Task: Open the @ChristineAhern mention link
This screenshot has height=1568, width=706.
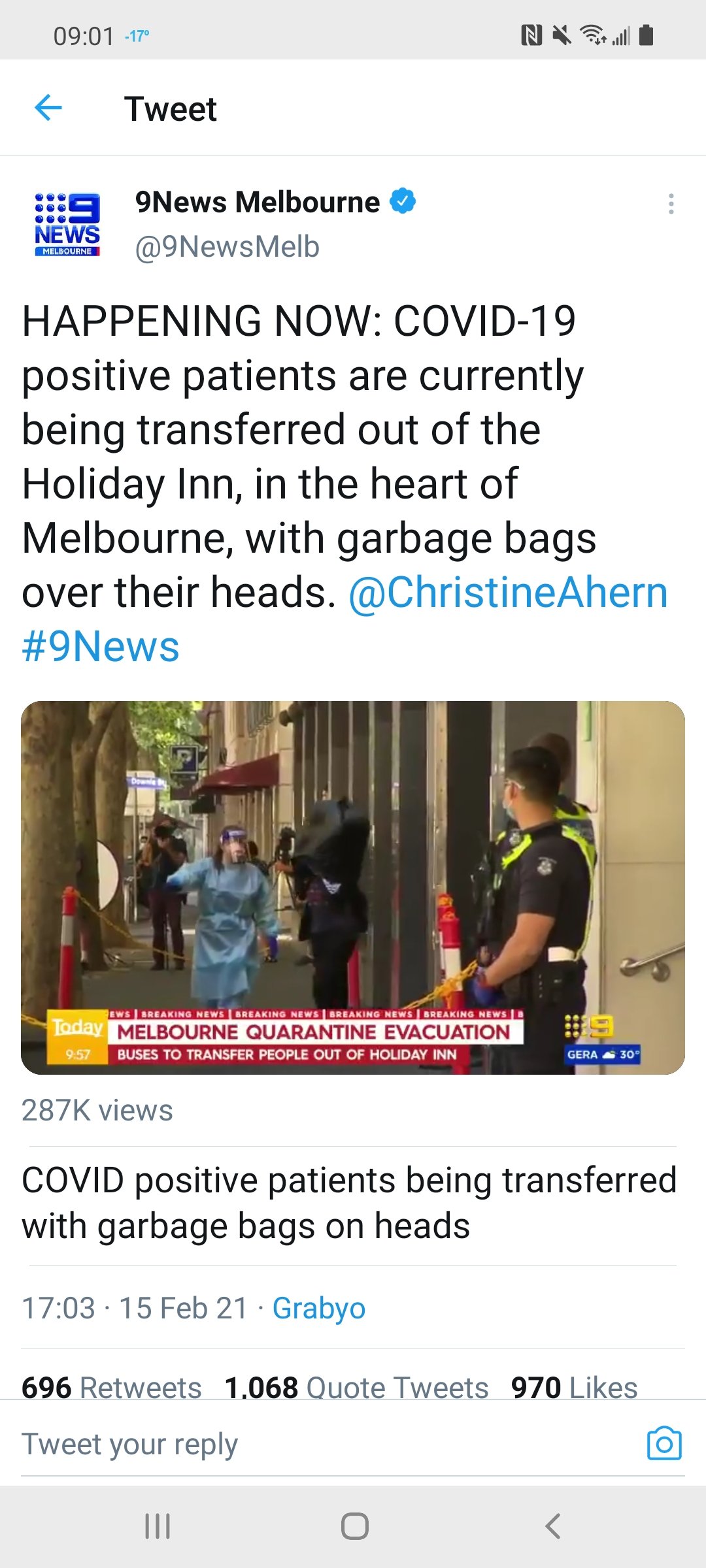Action: [x=508, y=593]
